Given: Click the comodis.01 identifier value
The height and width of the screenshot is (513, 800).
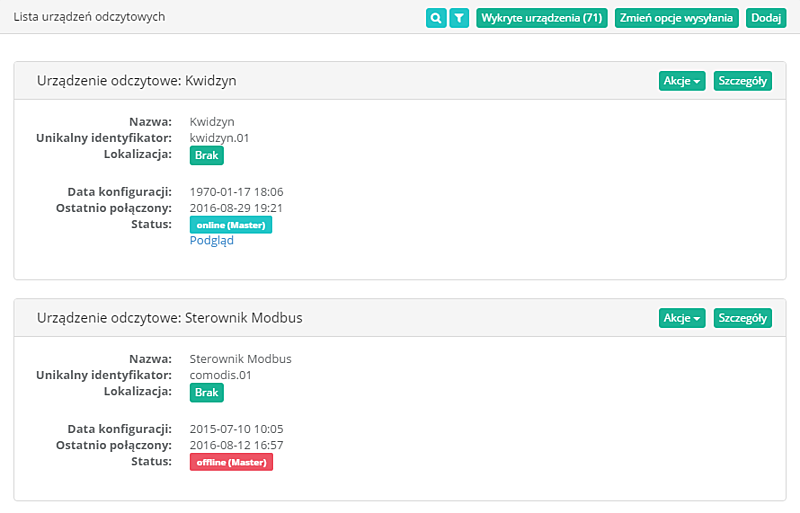Looking at the screenshot, I should pyautogui.click(x=220, y=375).
